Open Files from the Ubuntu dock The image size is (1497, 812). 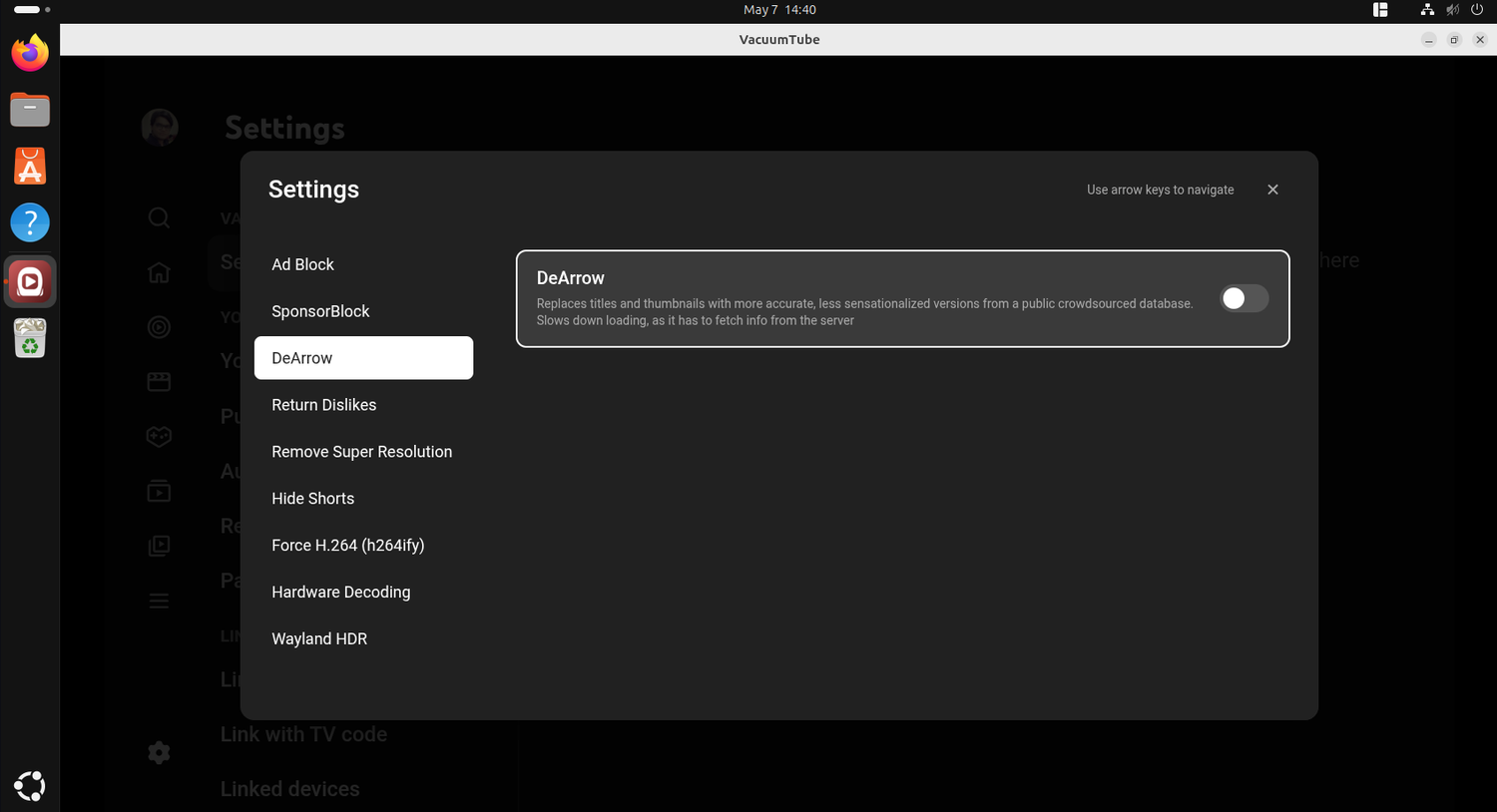pos(30,109)
